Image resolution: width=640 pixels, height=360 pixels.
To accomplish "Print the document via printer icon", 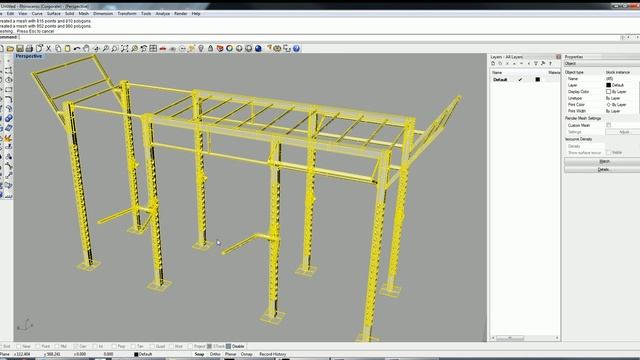I will pyautogui.click(x=29, y=49).
